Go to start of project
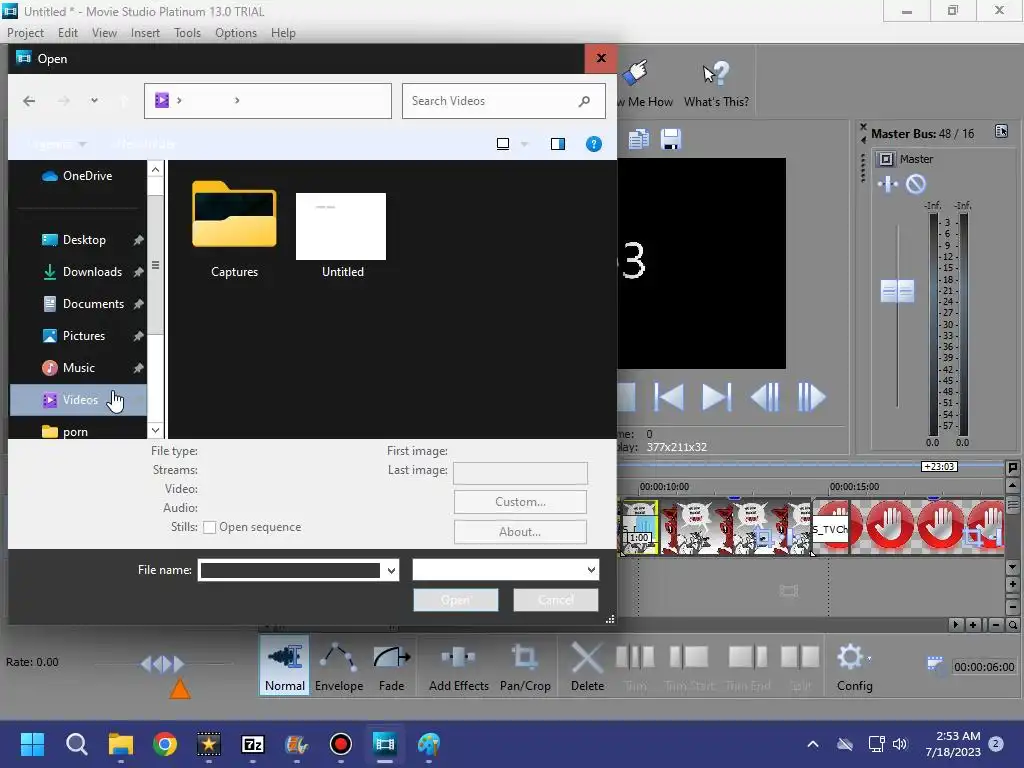 pyautogui.click(x=669, y=396)
